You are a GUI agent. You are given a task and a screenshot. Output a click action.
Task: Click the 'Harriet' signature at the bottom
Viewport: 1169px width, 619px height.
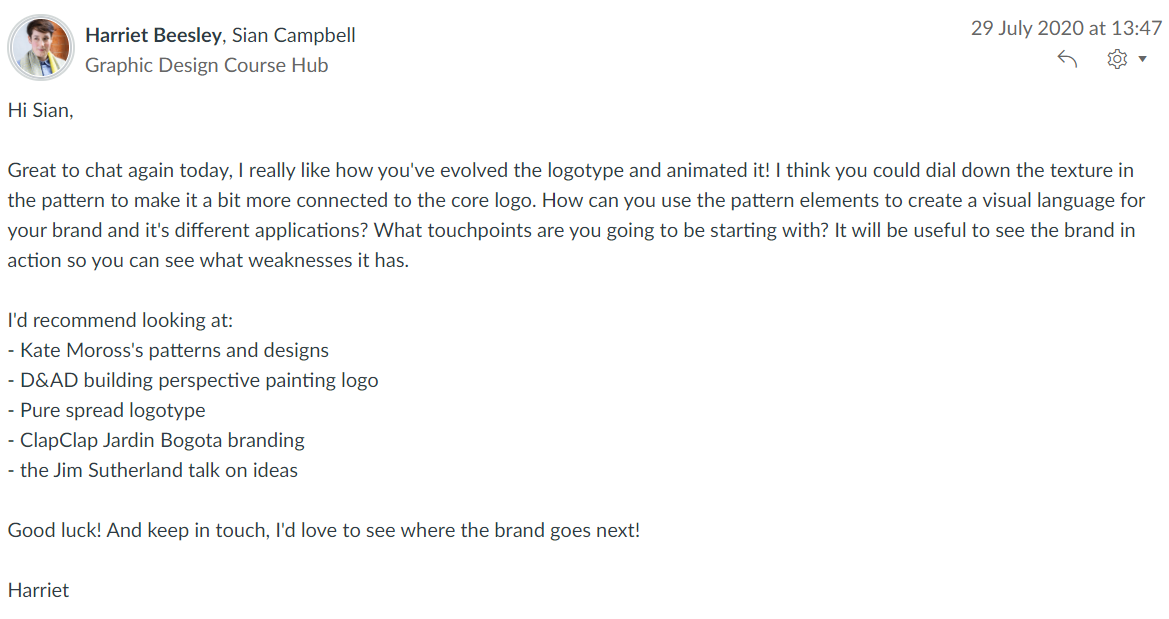[x=39, y=590]
